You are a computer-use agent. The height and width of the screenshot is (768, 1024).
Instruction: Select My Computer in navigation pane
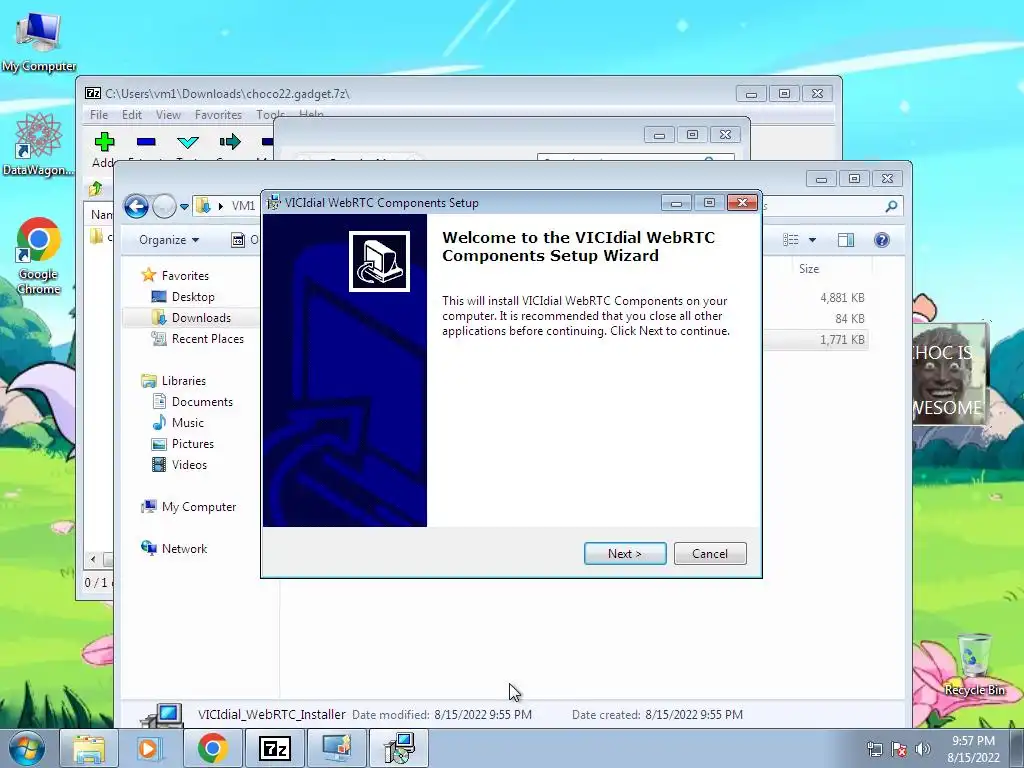pyautogui.click(x=199, y=507)
